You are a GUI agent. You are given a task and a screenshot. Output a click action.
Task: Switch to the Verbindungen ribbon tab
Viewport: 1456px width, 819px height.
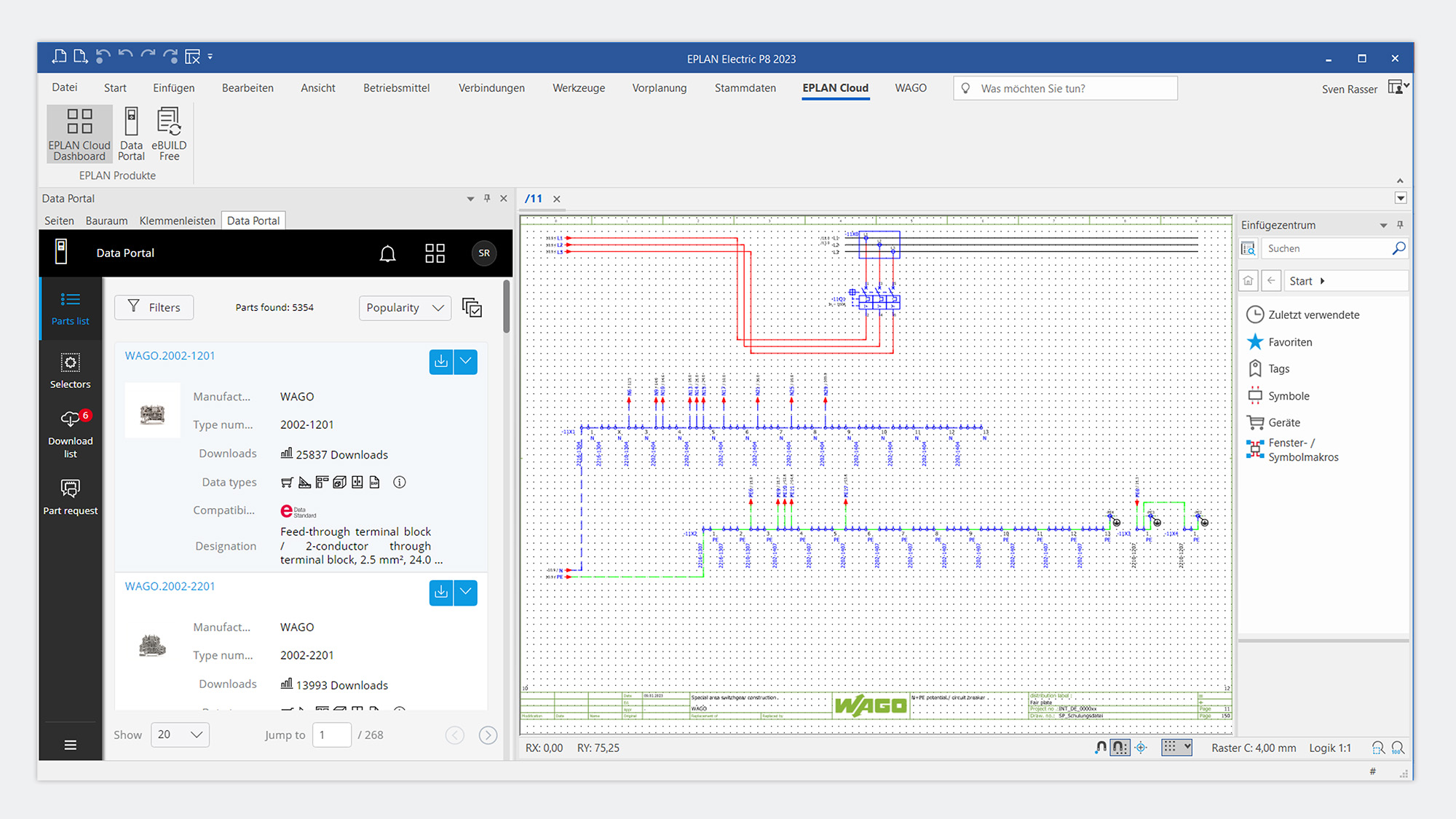click(491, 88)
